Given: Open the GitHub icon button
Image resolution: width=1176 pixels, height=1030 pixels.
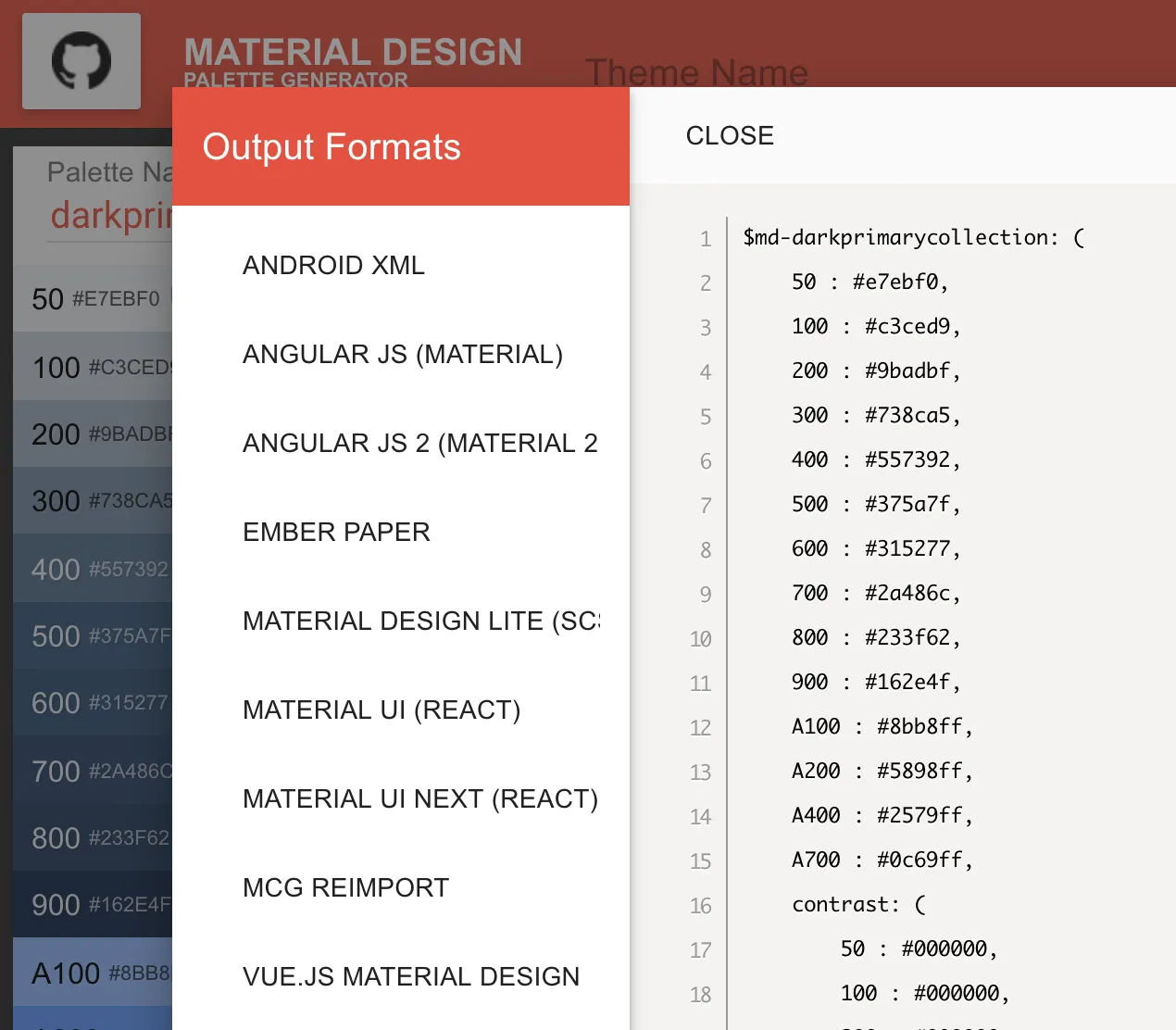Looking at the screenshot, I should tap(81, 61).
